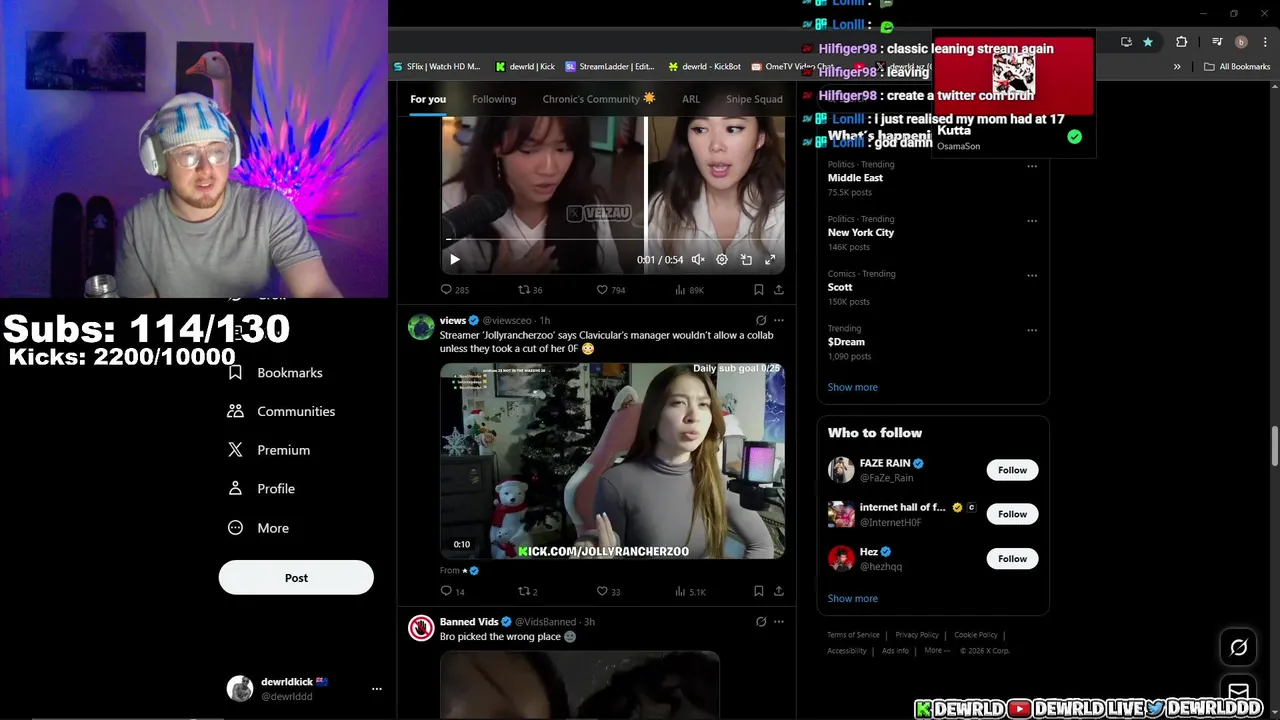Open more options on the views post
The width and height of the screenshot is (1280, 720).
point(779,321)
